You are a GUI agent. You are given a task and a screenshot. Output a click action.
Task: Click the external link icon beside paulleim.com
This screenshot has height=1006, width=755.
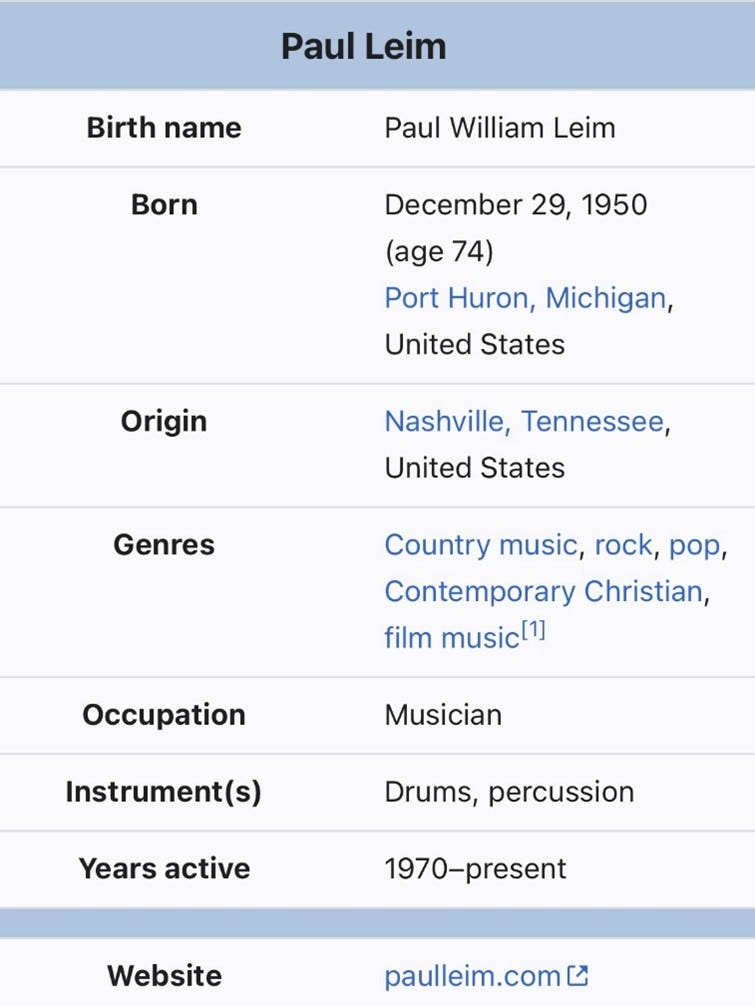point(578,975)
